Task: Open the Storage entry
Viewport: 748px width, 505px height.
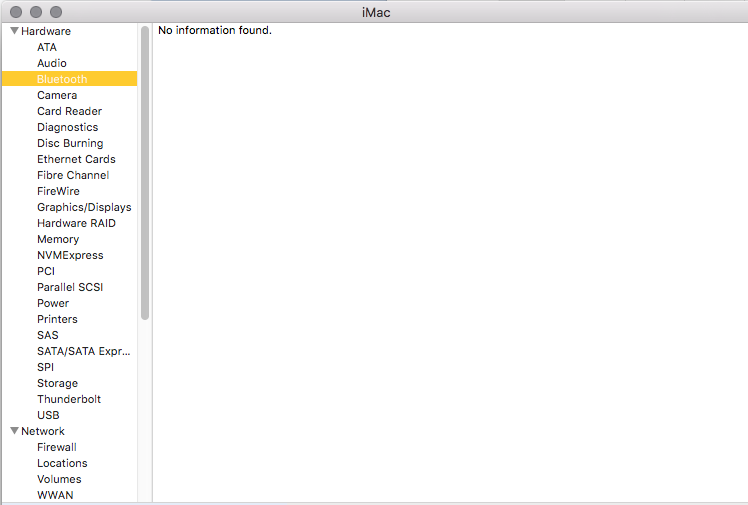Action: click(57, 383)
